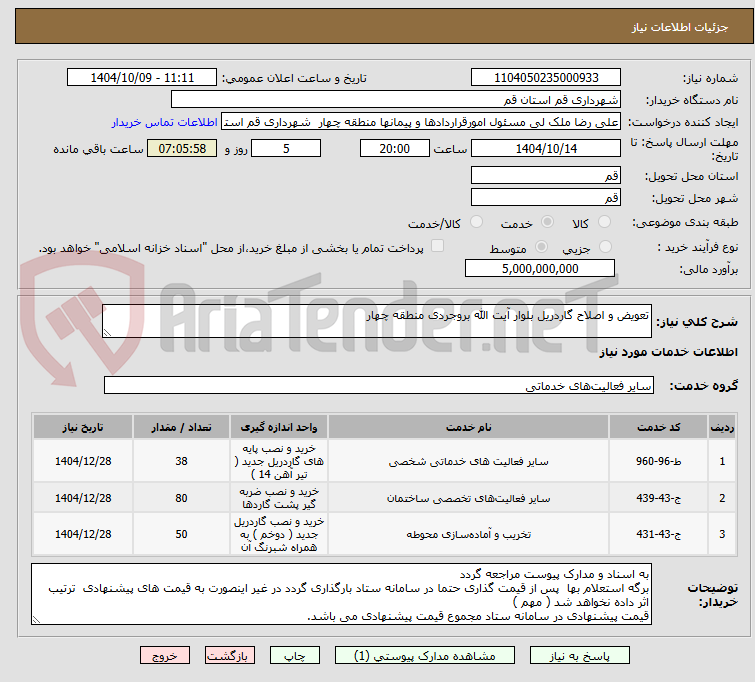
Task: Click the resize grip of شرح کلی نیاز box
Action: (x=107, y=332)
